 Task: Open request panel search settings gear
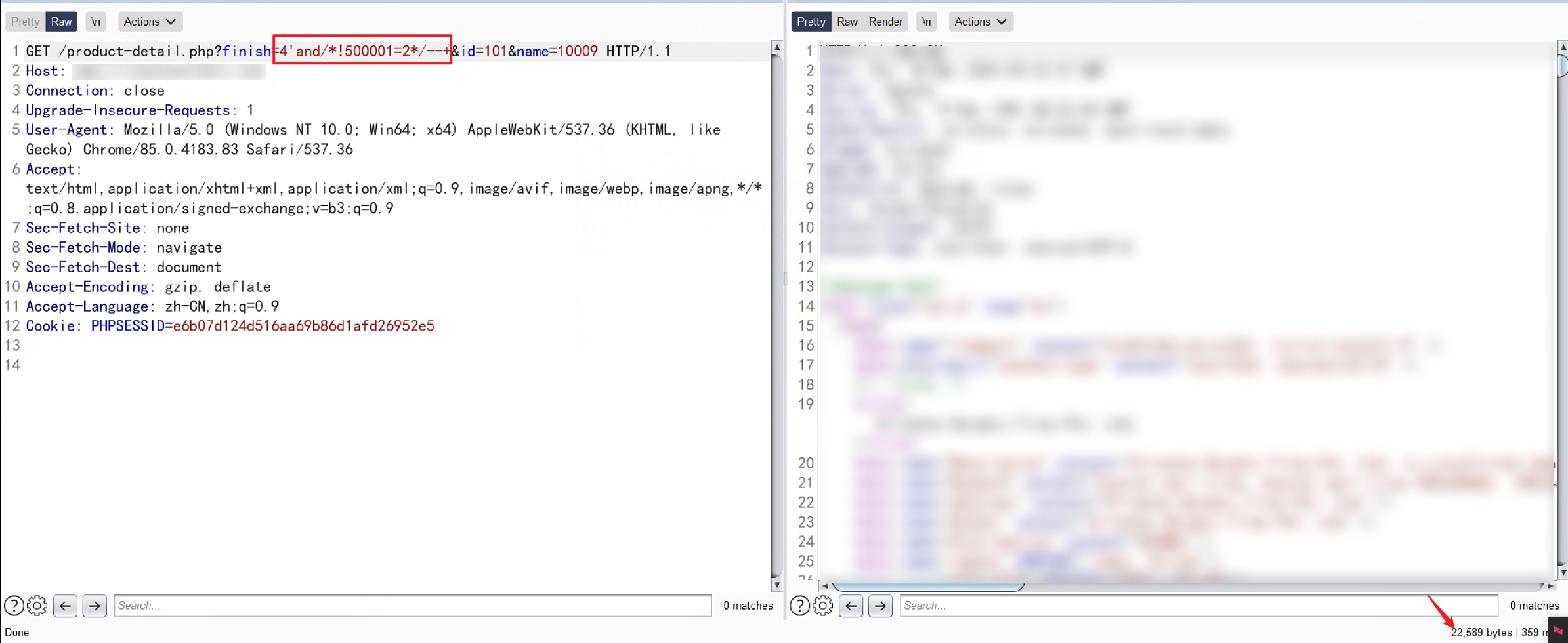(37, 606)
